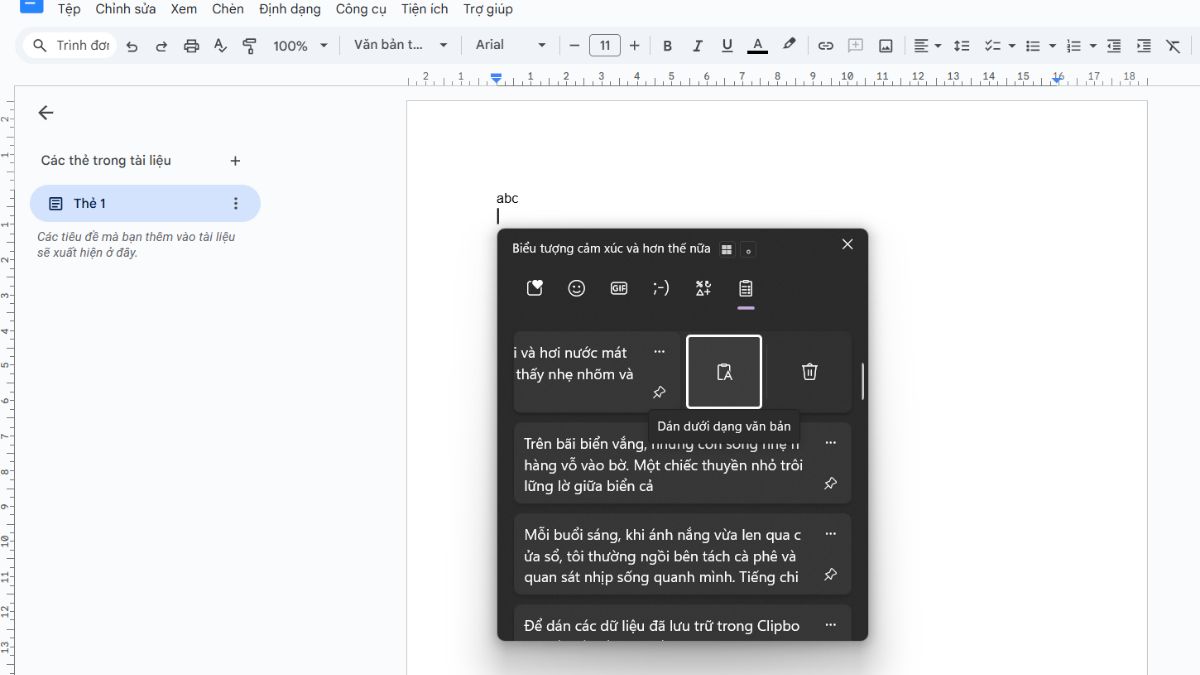
Task: Switch to the symbols tab
Action: [x=703, y=288]
